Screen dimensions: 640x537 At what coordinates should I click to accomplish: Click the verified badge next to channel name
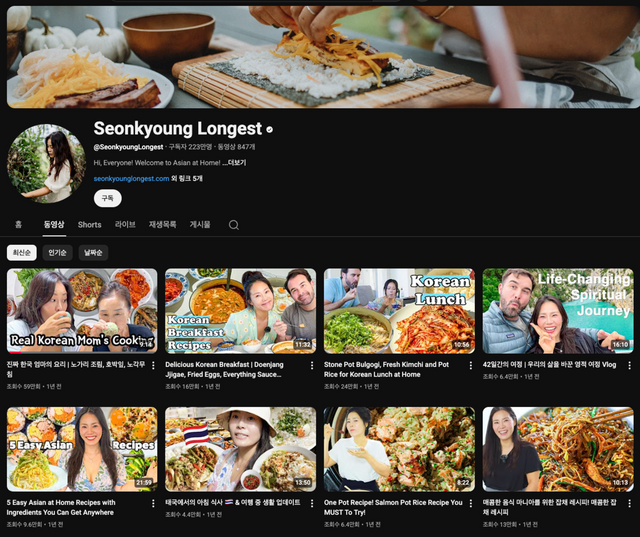tap(270, 130)
